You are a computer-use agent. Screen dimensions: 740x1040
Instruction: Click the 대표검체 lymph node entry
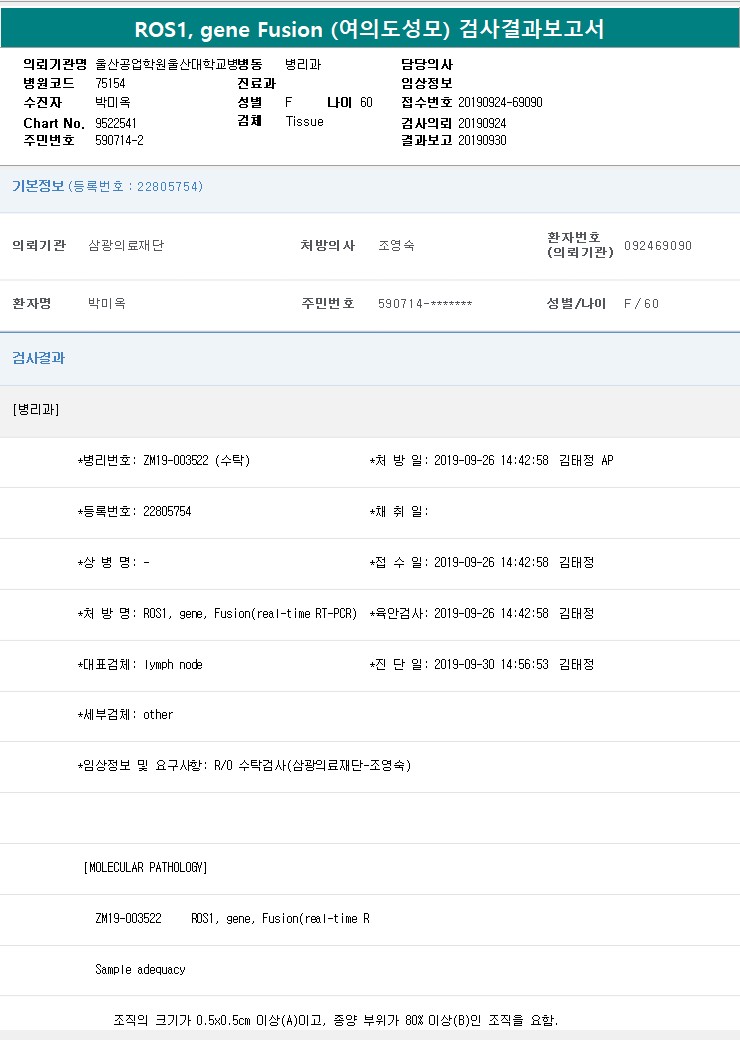coord(172,664)
